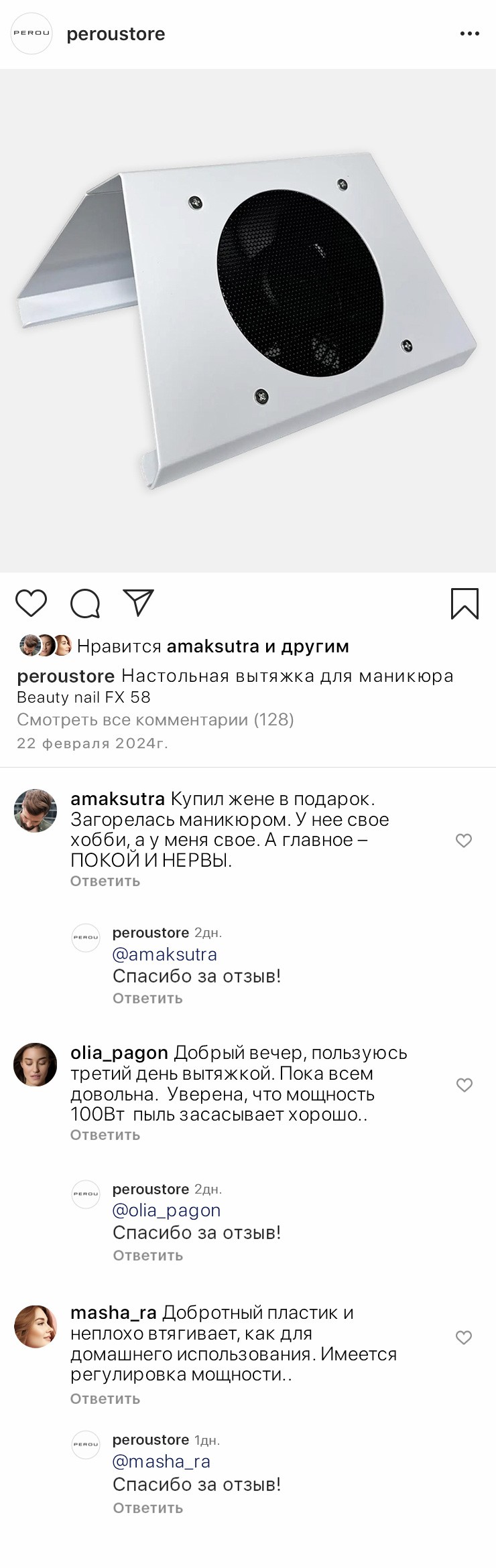Open the @amaksutra mention link
The width and height of the screenshot is (496, 1568).
point(165,954)
